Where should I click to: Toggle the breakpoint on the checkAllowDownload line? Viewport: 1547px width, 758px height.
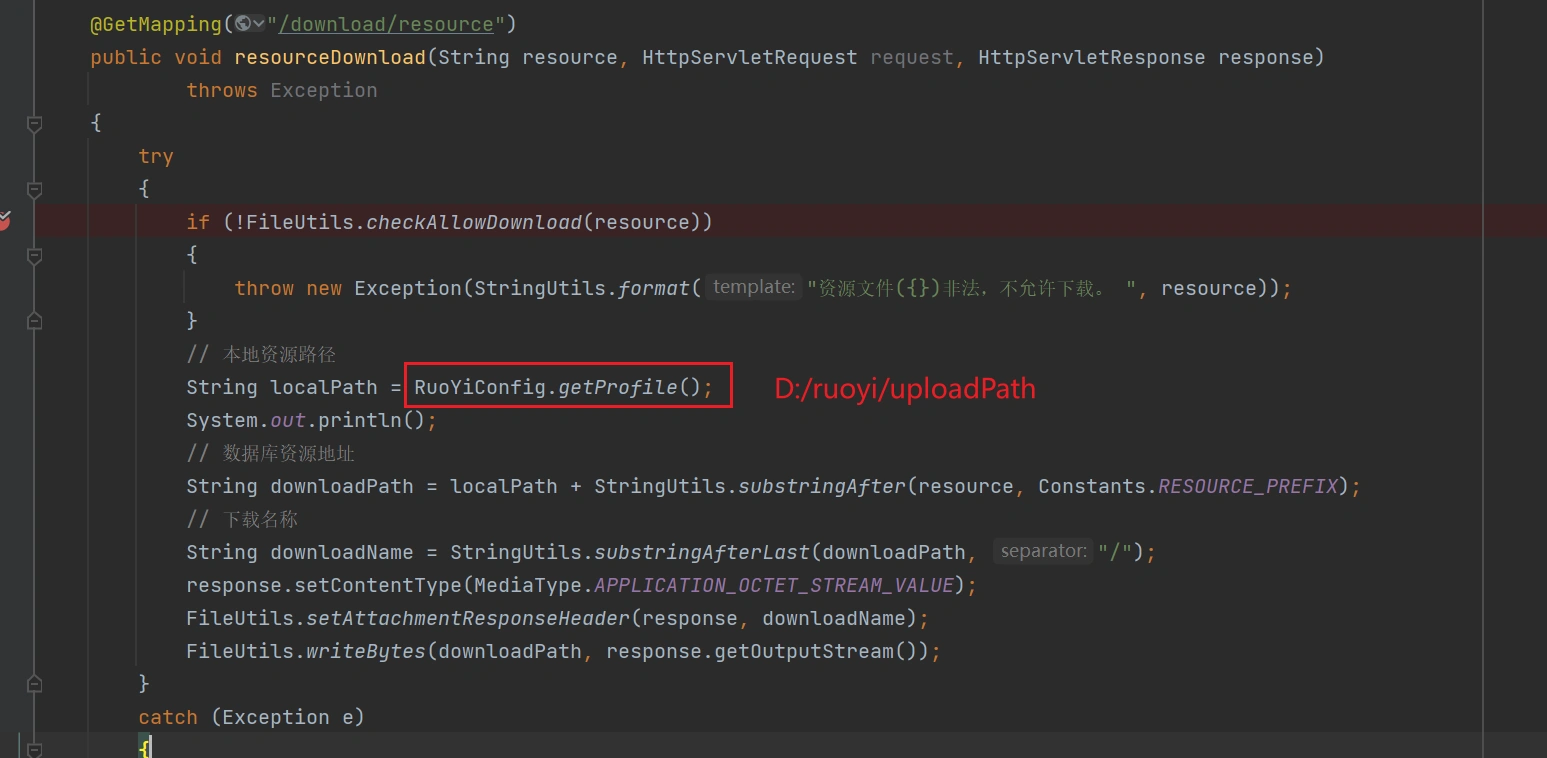3,221
